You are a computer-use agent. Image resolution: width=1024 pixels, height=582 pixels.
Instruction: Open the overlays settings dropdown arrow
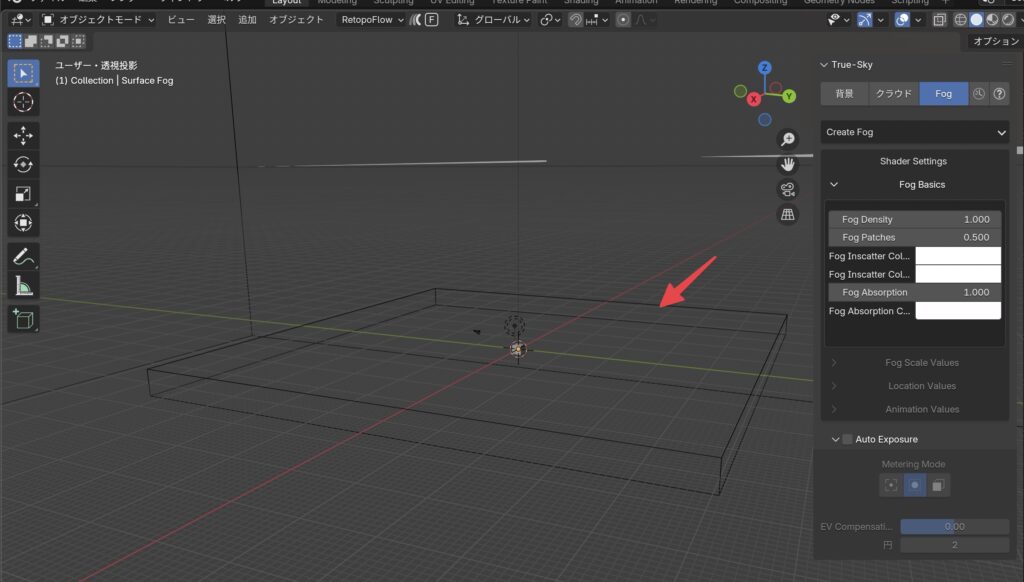tap(918, 20)
